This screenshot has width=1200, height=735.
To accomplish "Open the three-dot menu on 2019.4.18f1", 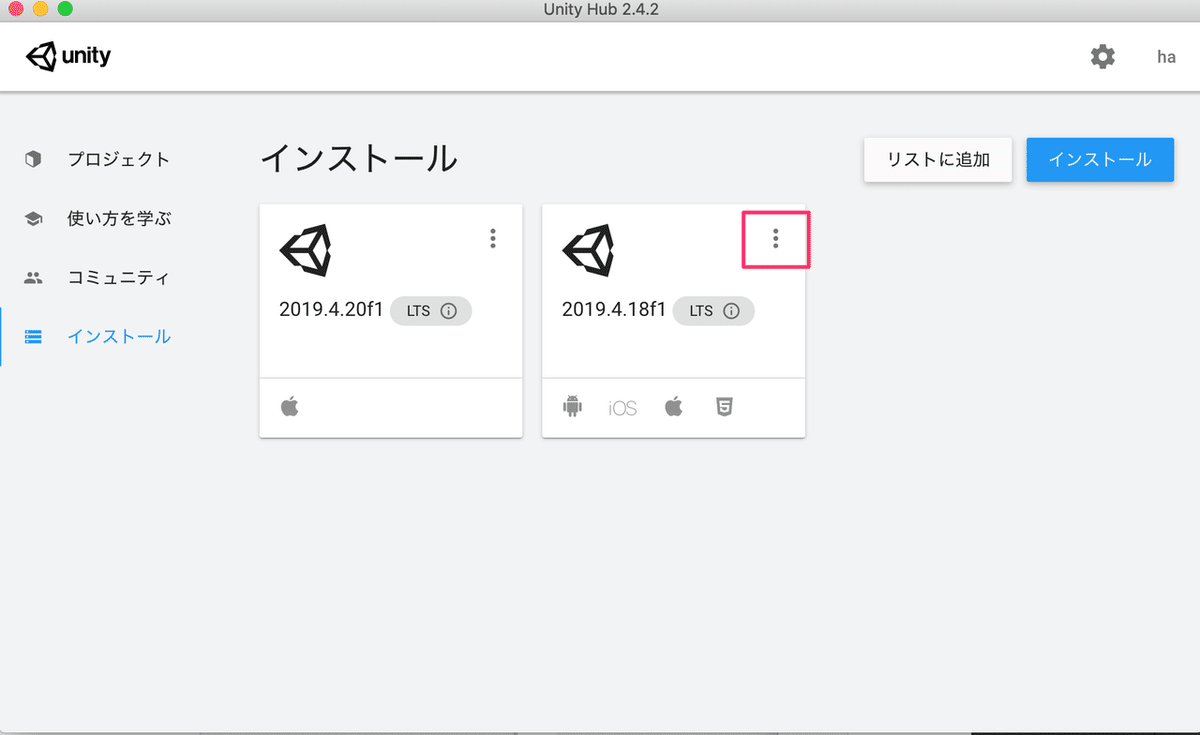I will coord(776,238).
